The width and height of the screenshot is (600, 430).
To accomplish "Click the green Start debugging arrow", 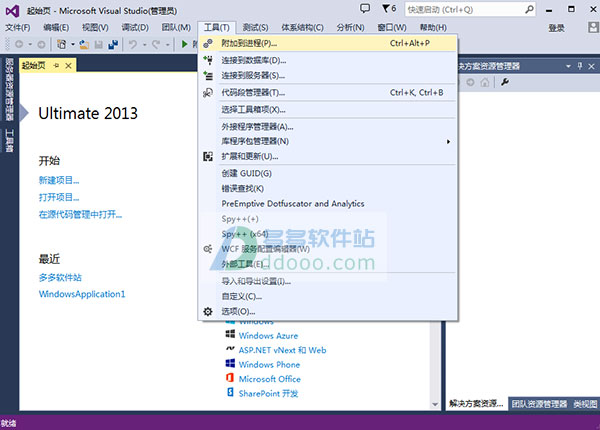I will (184, 44).
